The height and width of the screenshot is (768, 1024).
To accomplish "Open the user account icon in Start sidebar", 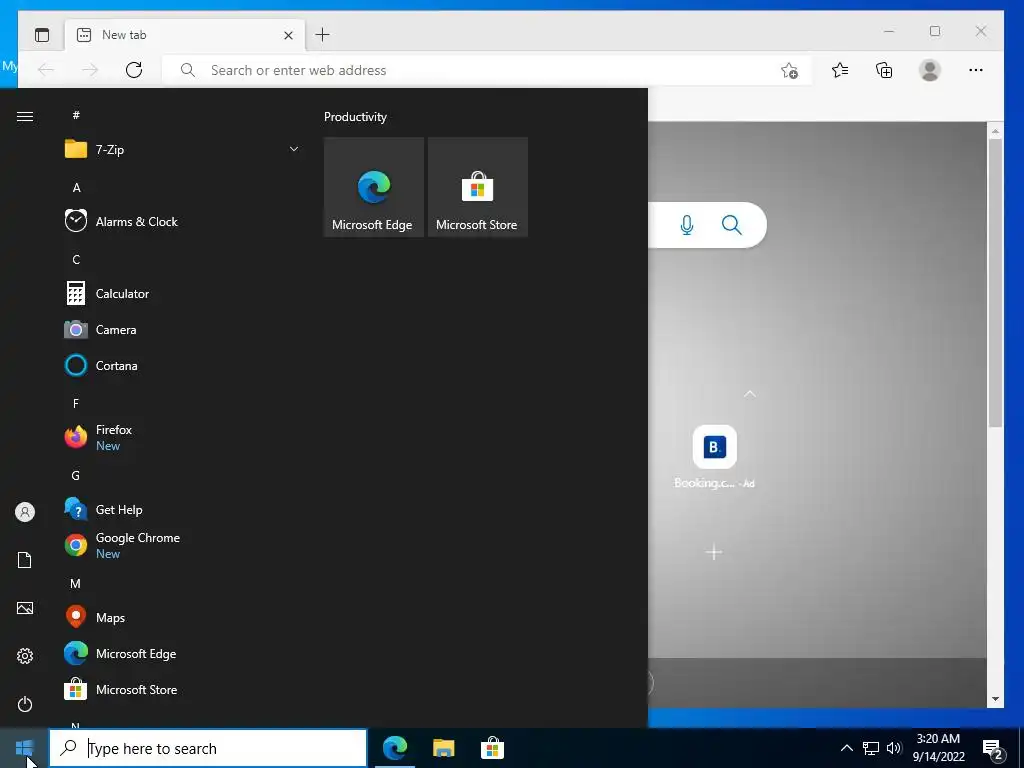I will [x=25, y=512].
